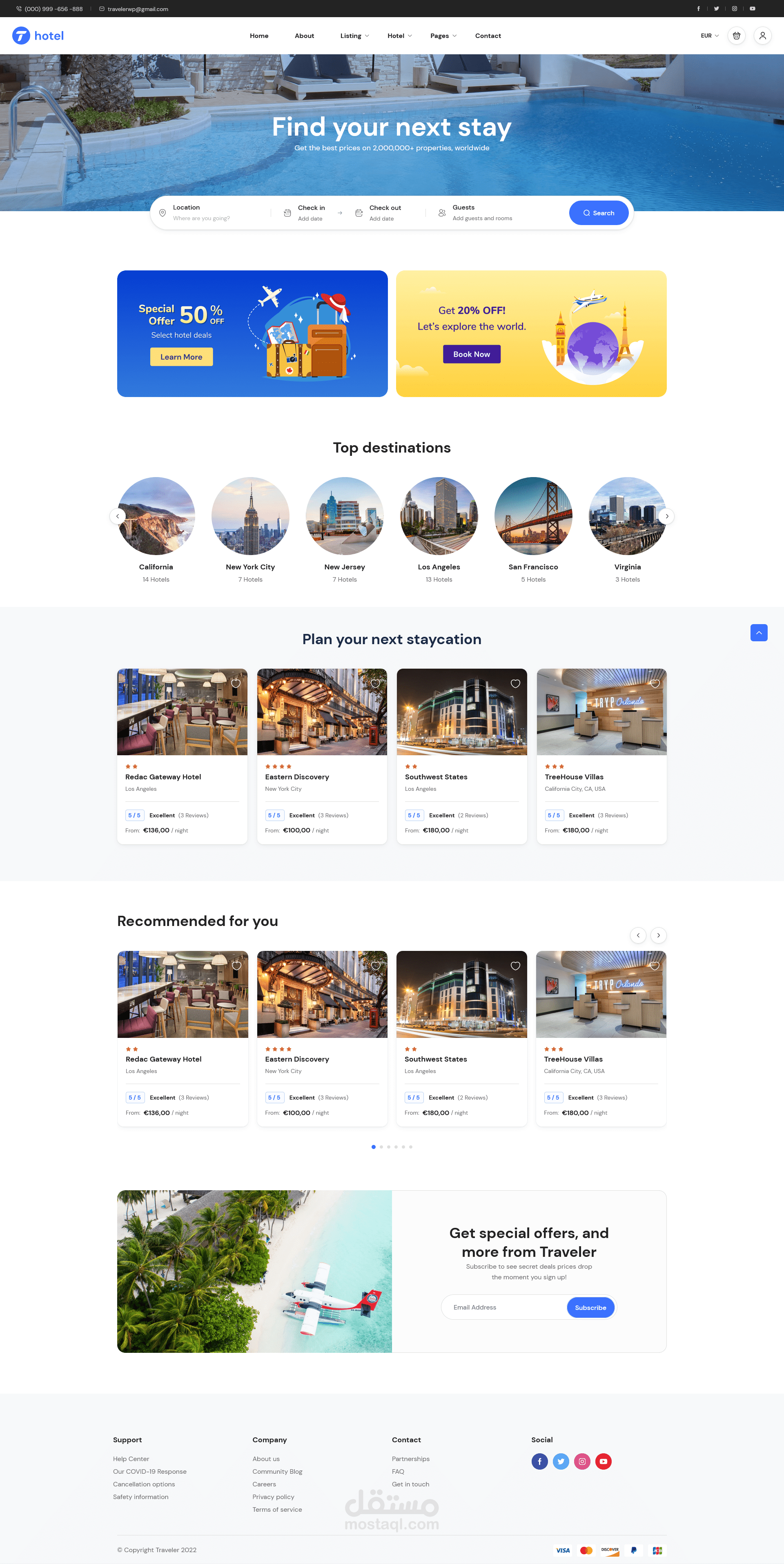Click Twitter icon in top bar
The image size is (784, 1564).
click(716, 9)
